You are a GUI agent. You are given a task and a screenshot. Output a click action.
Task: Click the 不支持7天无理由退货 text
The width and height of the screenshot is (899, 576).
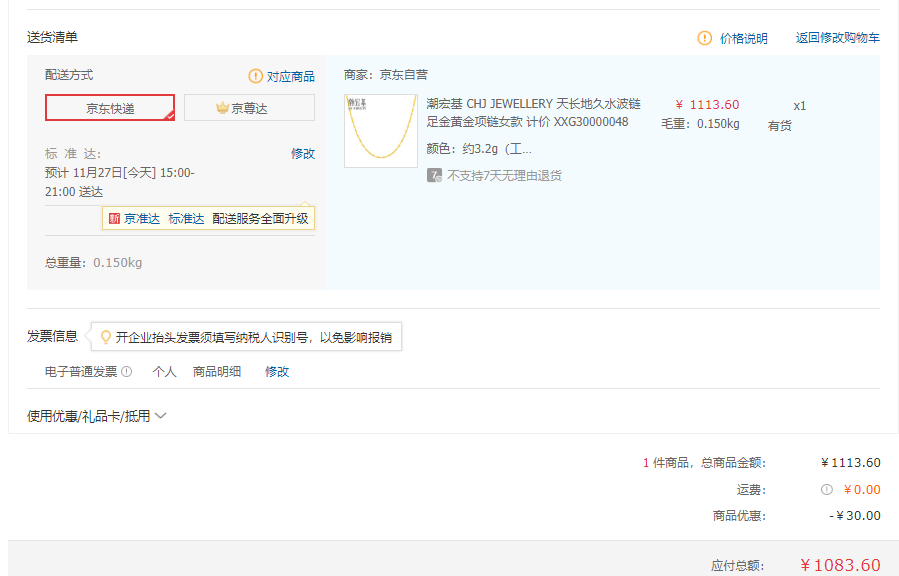pyautogui.click(x=504, y=175)
